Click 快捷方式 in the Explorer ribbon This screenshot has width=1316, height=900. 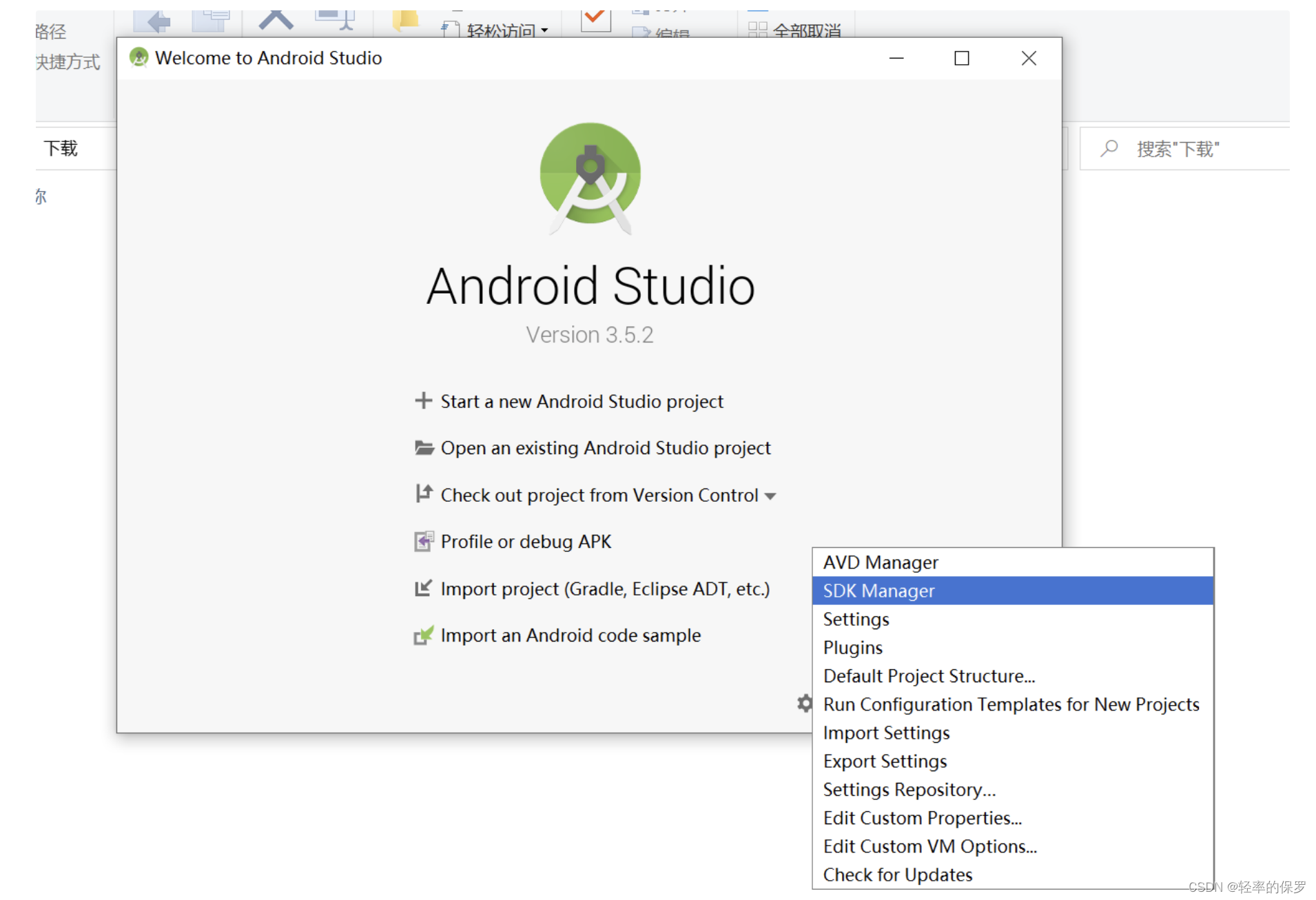pyautogui.click(x=68, y=62)
